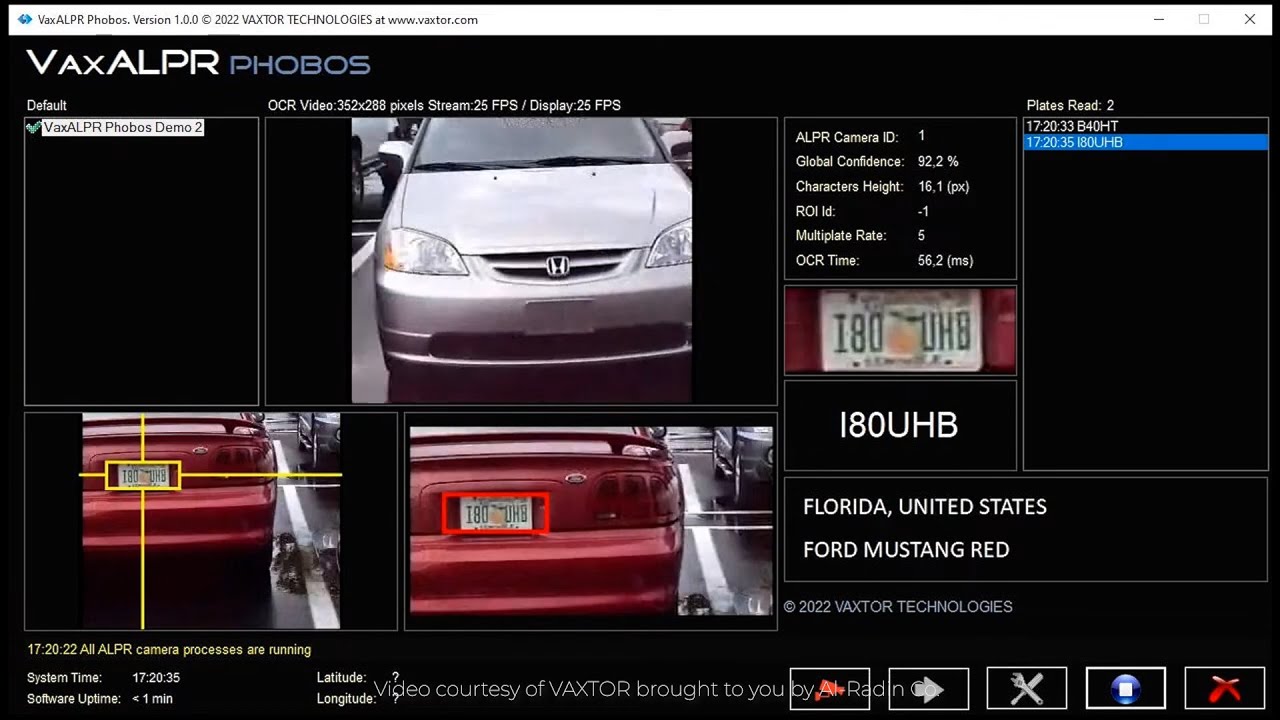Viewport: 1280px width, 720px height.
Task: Click the Global Confidence value 92,2 %
Action: click(x=938, y=161)
